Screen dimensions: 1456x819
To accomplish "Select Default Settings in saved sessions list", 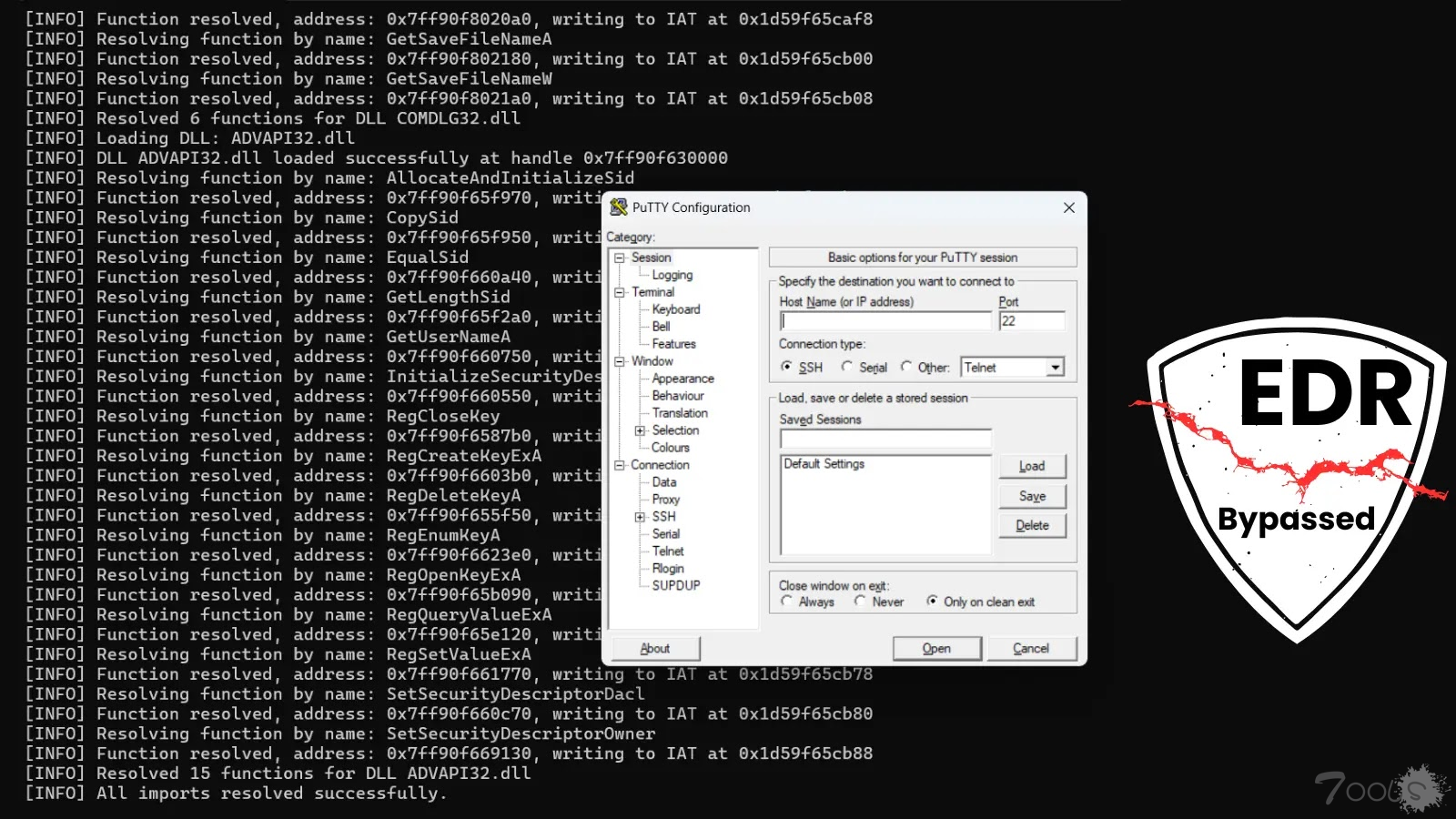I will (824, 464).
